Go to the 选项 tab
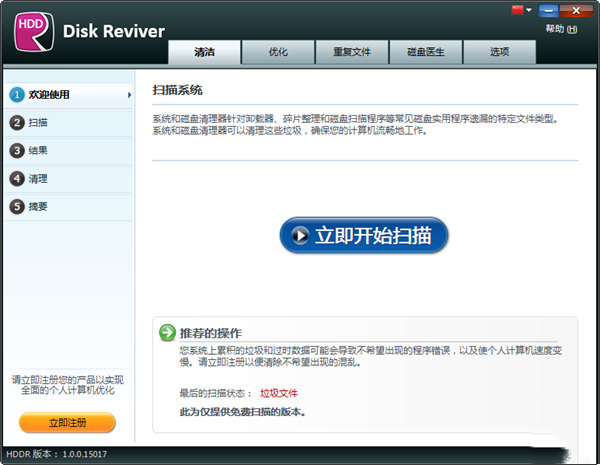 click(x=499, y=52)
